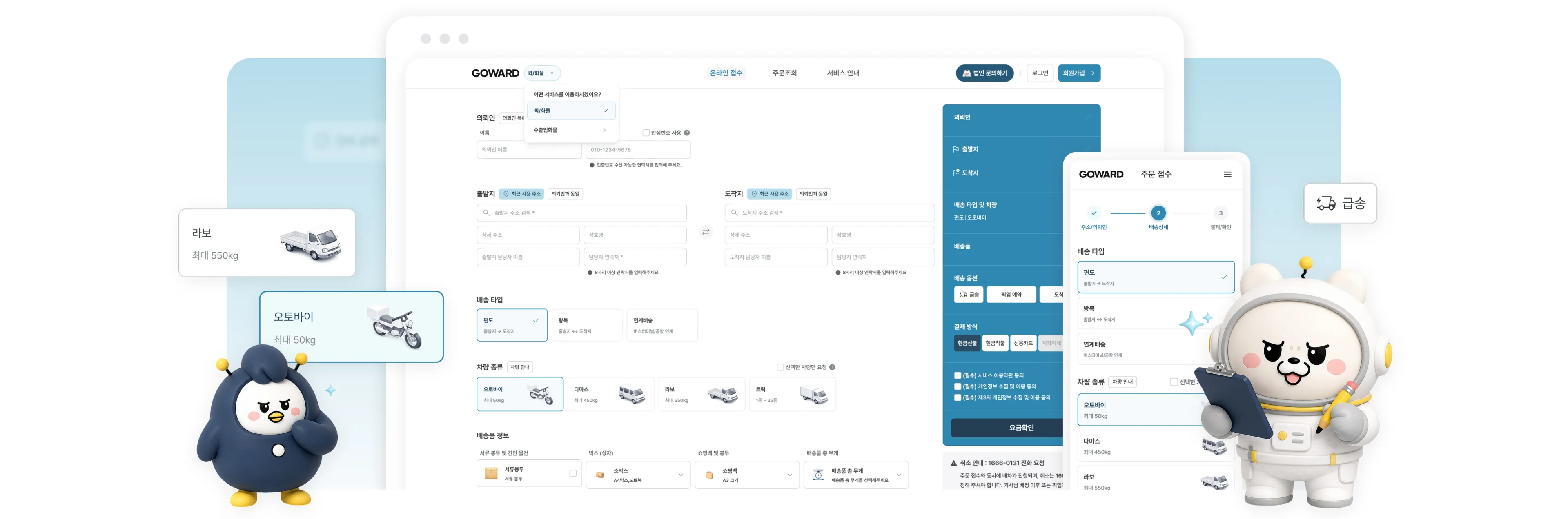
Task: Click the swap 출발지/도착지 arrows icon
Action: click(706, 232)
